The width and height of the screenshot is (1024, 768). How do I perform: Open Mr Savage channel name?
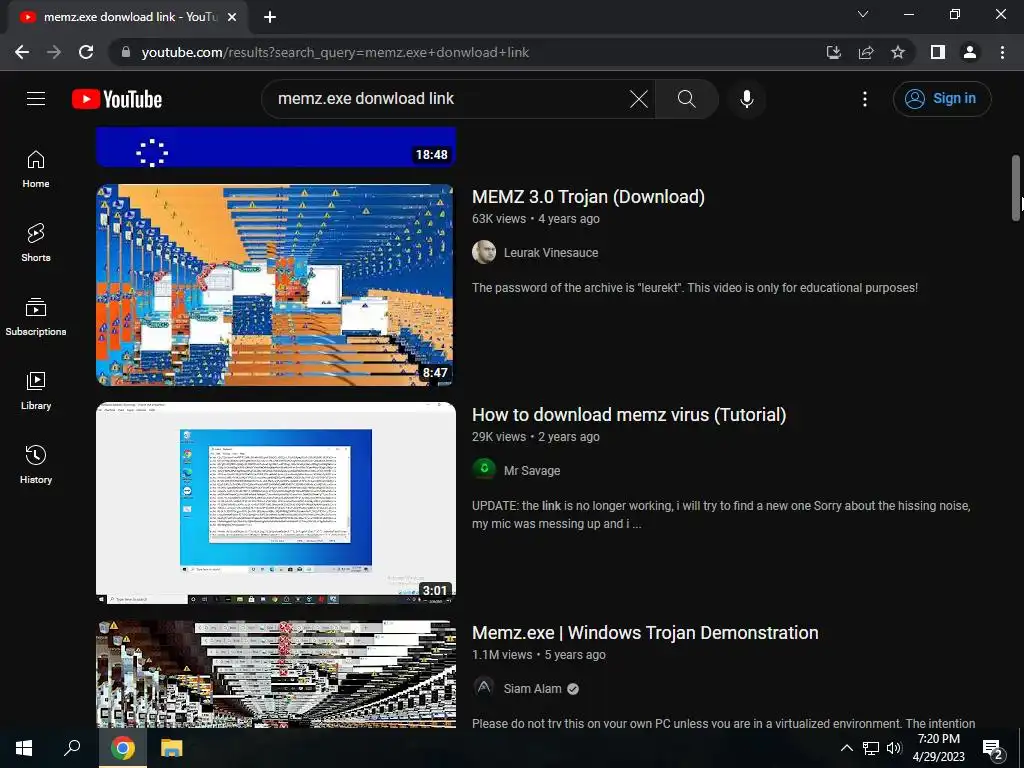(x=532, y=471)
